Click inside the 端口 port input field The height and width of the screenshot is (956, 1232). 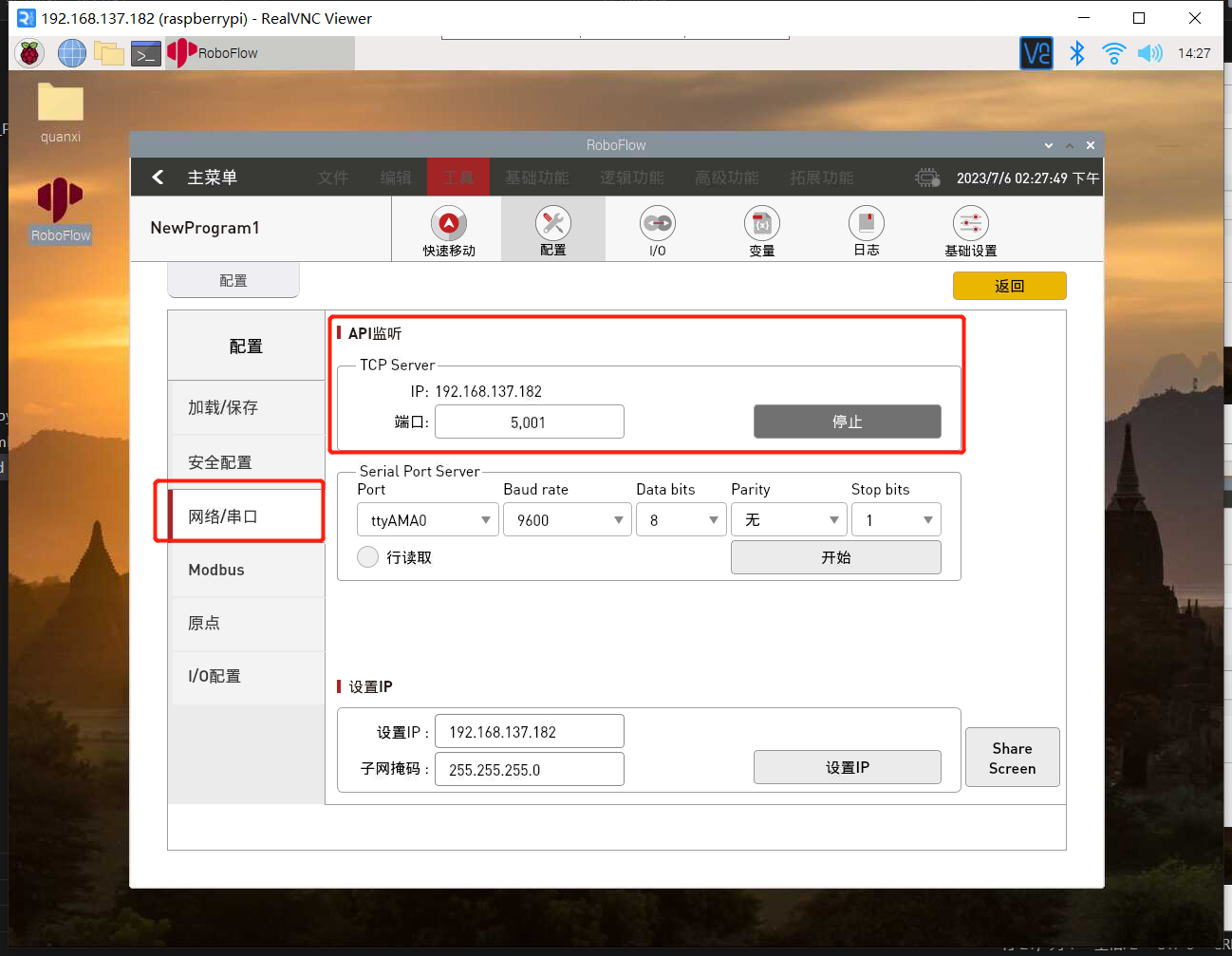529,422
